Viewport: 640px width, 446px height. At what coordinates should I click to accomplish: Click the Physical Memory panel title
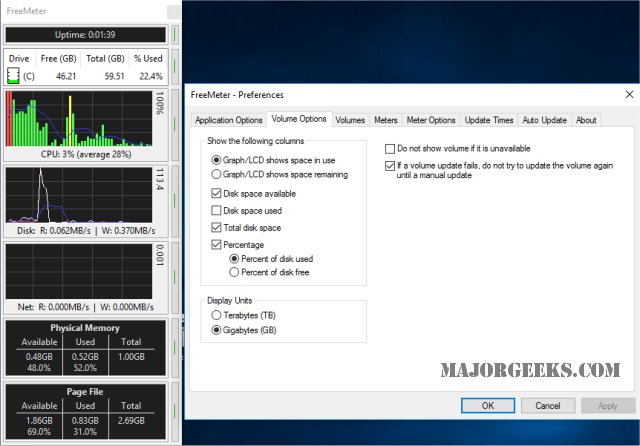pyautogui.click(x=85, y=328)
